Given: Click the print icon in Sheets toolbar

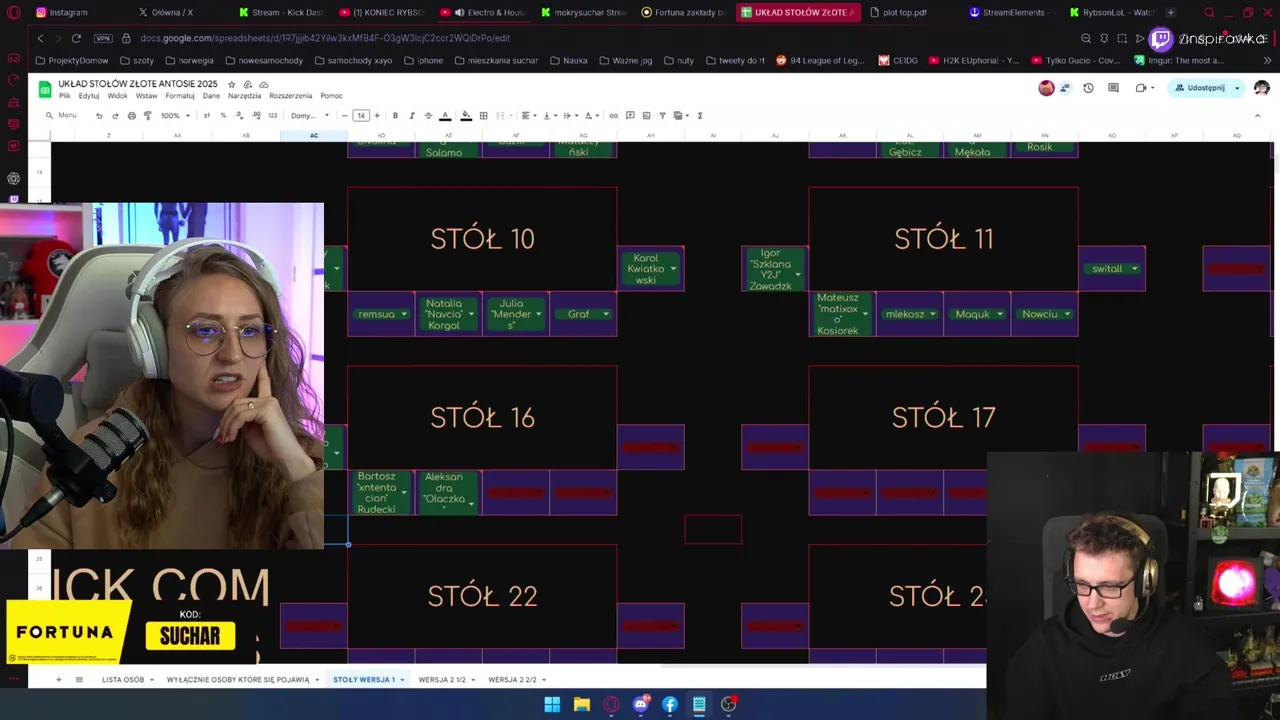Looking at the screenshot, I should coord(131,116).
